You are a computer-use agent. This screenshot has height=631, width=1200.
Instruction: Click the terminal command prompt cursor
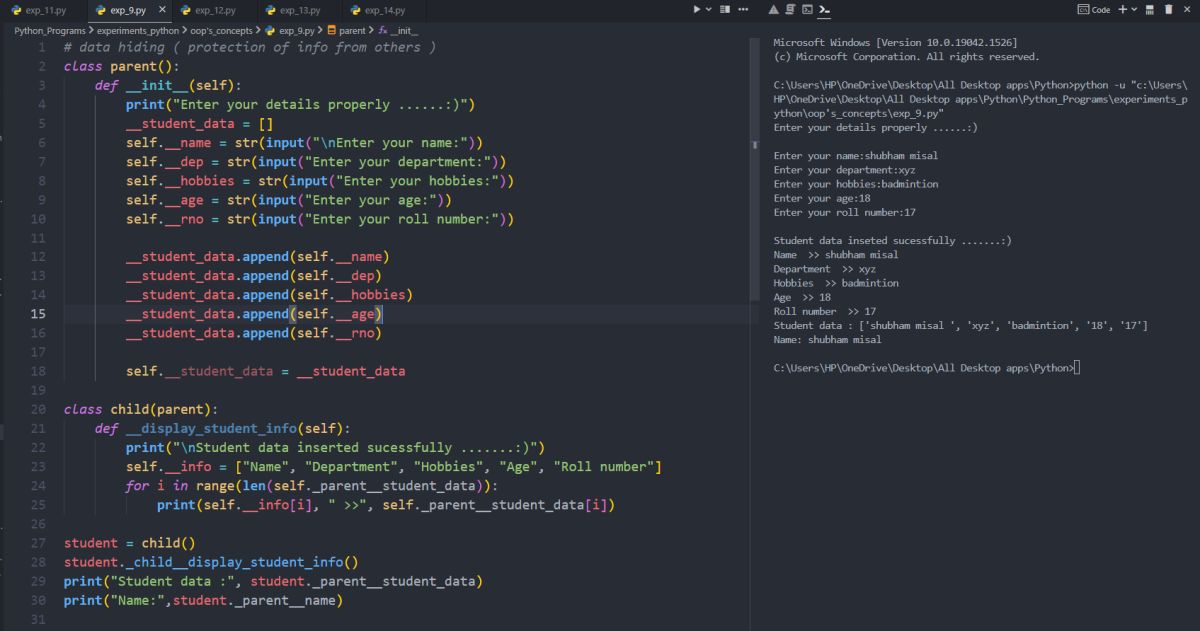(x=1076, y=368)
